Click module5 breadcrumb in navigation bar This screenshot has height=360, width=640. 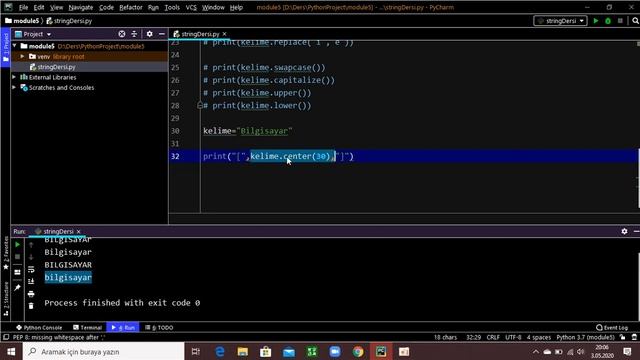click(x=22, y=20)
